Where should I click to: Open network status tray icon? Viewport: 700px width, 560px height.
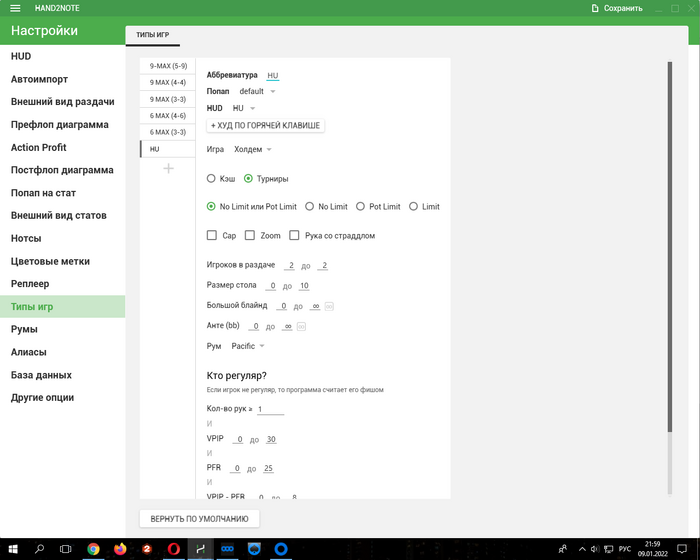click(608, 549)
